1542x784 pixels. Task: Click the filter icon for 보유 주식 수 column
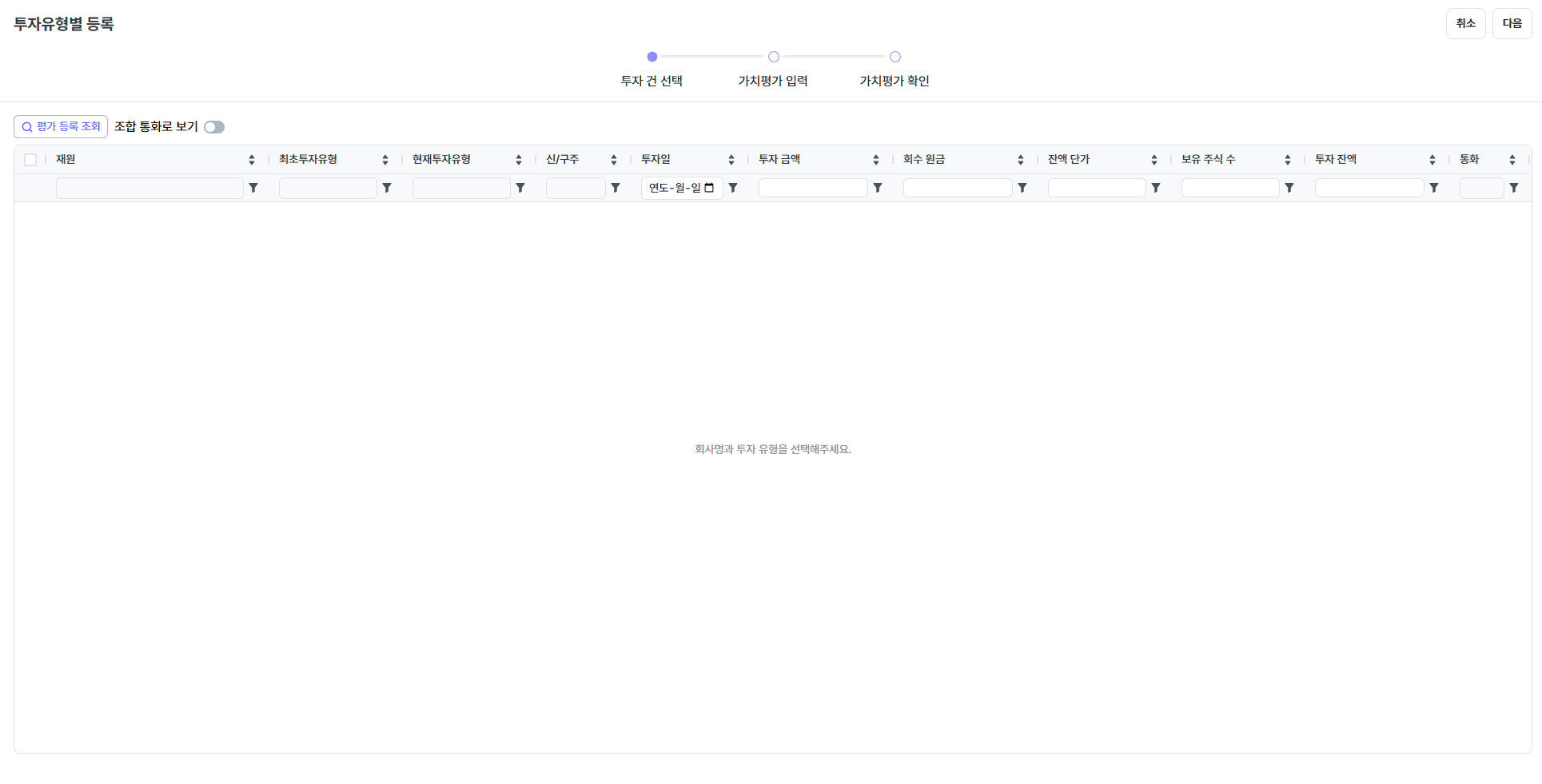click(1289, 188)
